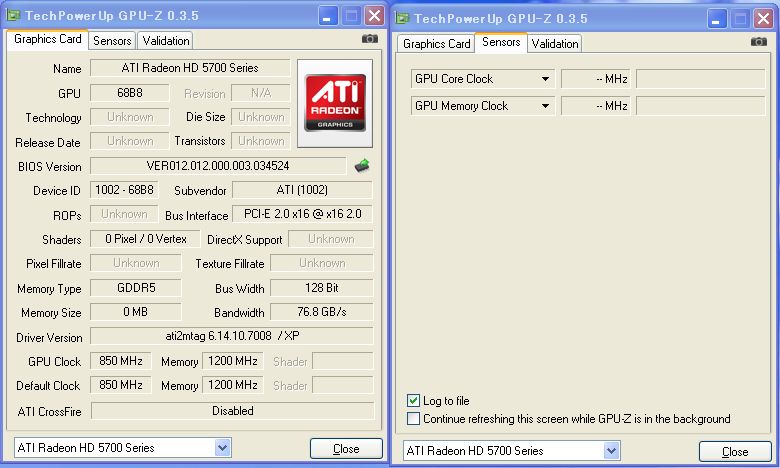Click GPU Clock field 850 MHz
Image resolution: width=780 pixels, height=468 pixels.
tap(120, 361)
